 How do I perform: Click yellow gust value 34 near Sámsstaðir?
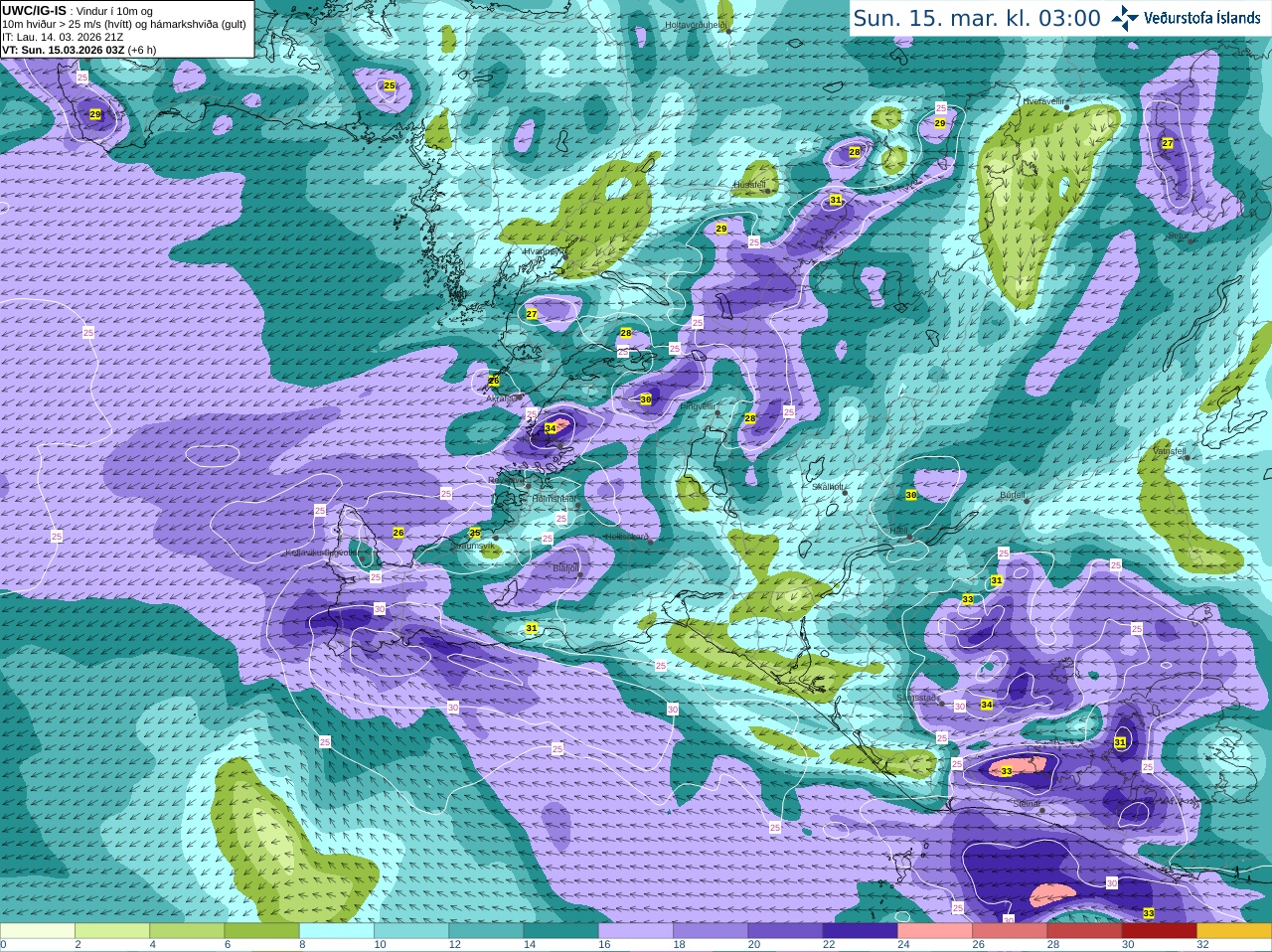986,705
